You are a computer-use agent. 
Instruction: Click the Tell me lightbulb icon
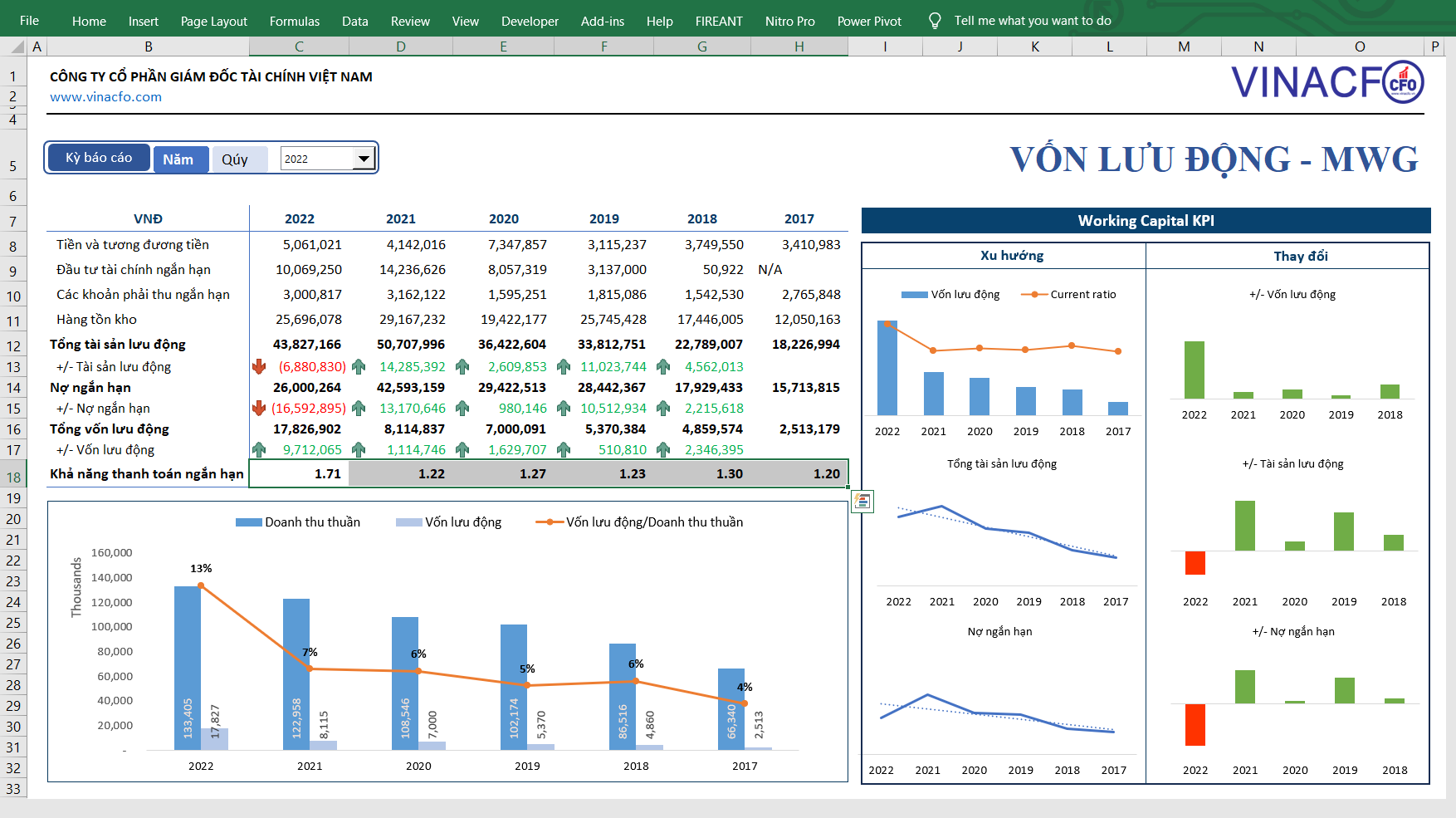[x=935, y=21]
